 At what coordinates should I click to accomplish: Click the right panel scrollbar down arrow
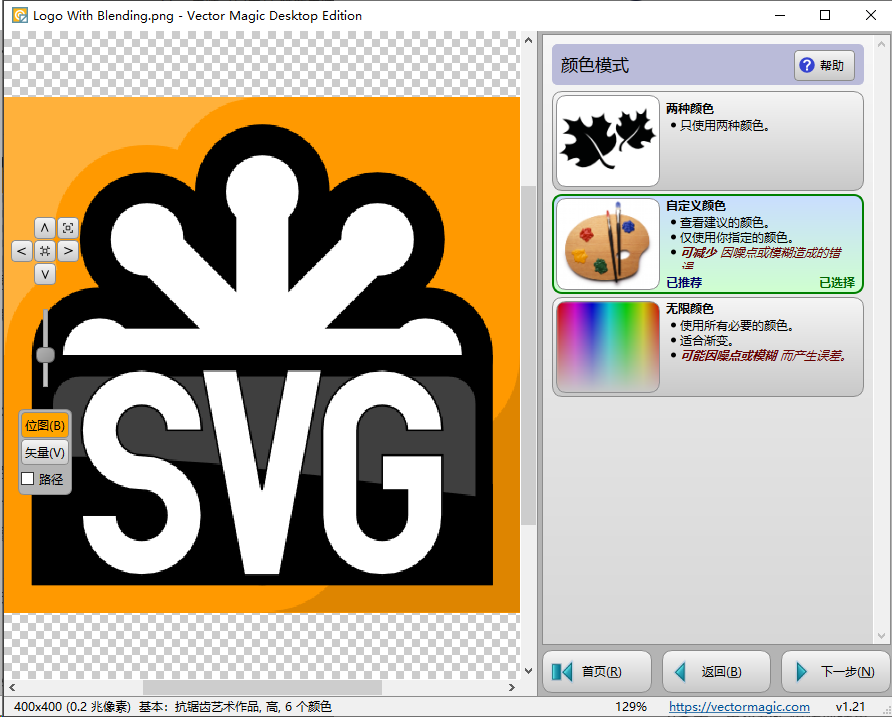point(881,636)
